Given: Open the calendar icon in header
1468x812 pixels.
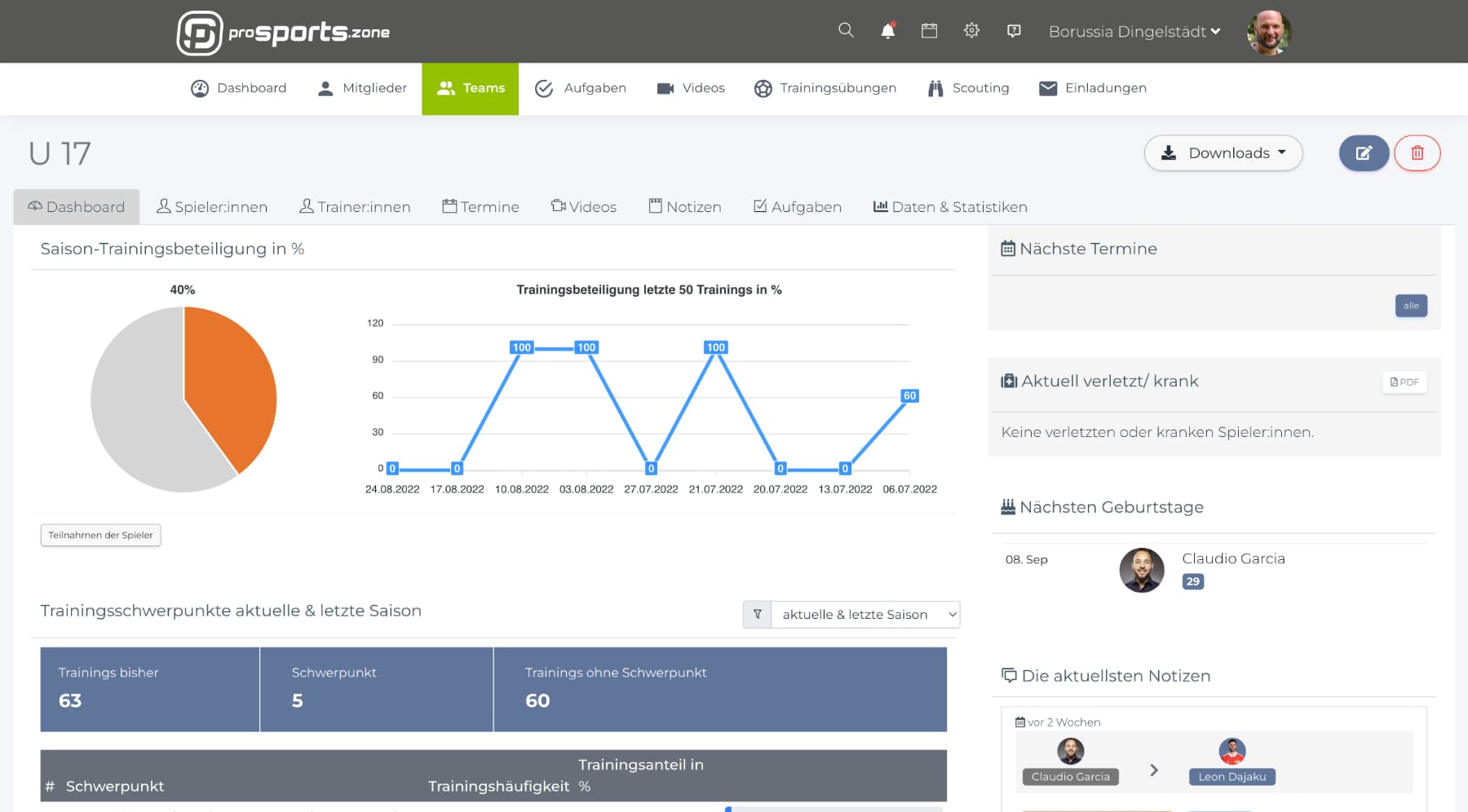Looking at the screenshot, I should 929,31.
